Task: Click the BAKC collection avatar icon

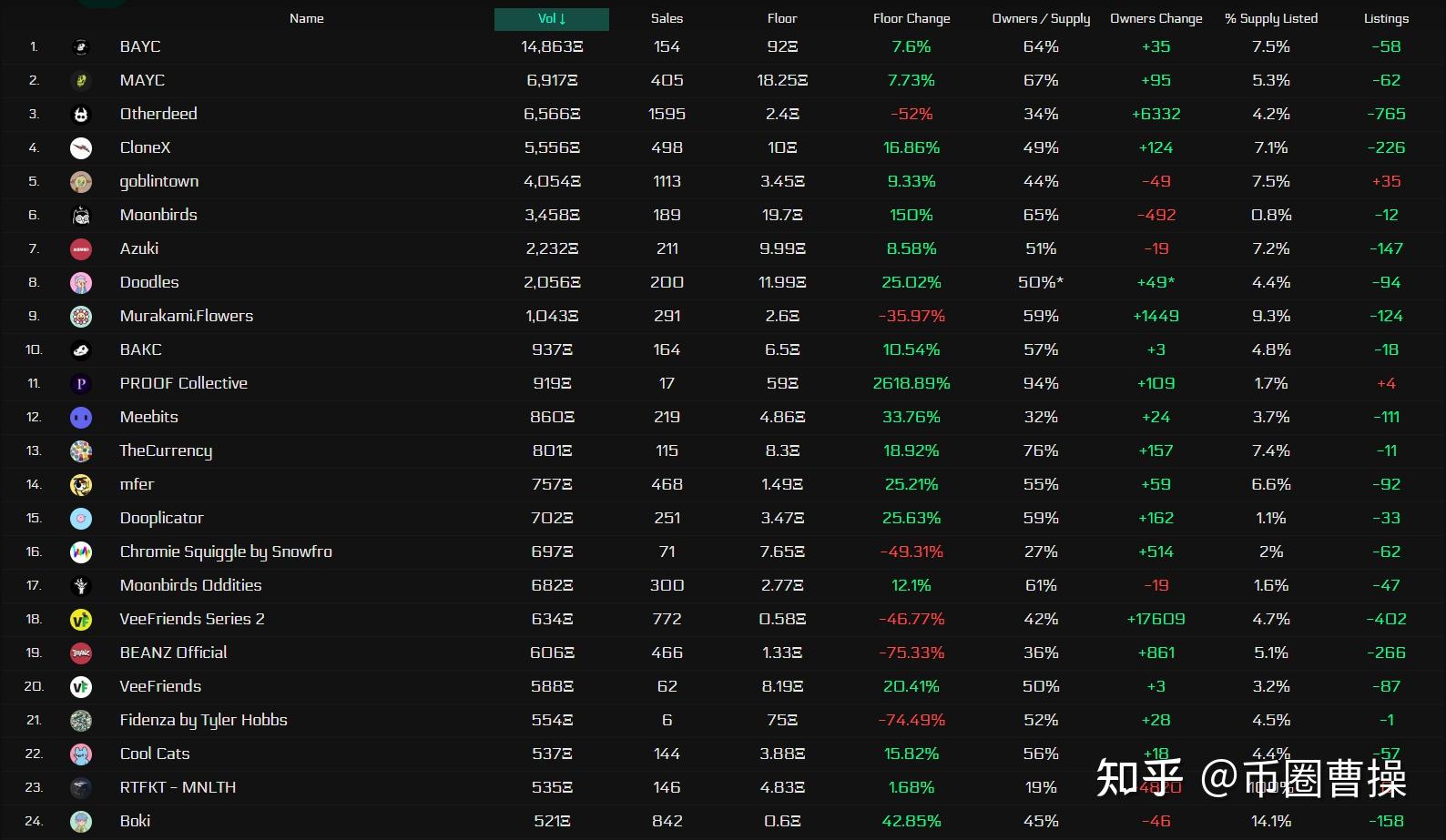Action: pyautogui.click(x=81, y=350)
